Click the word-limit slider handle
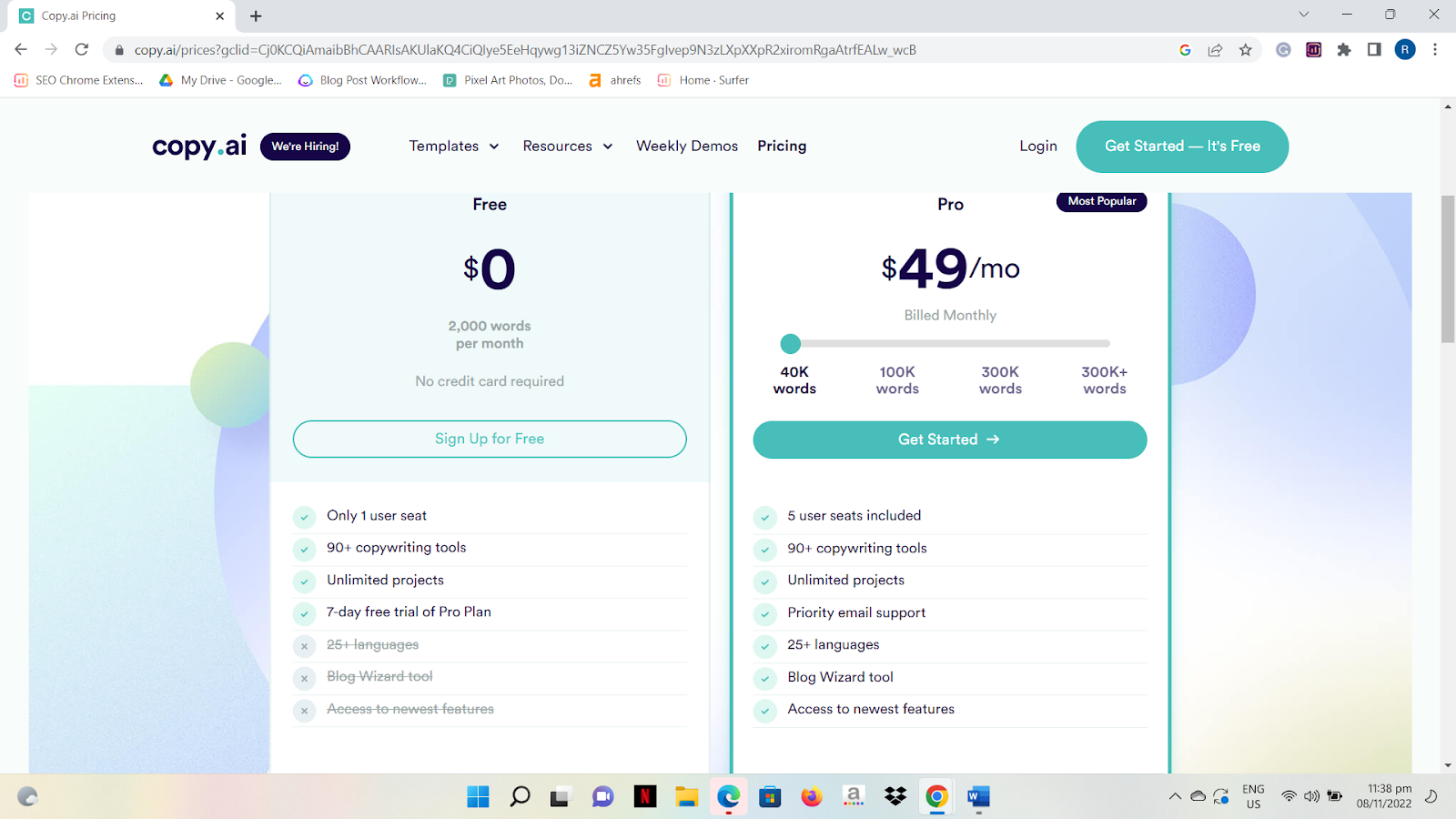 coord(791,344)
